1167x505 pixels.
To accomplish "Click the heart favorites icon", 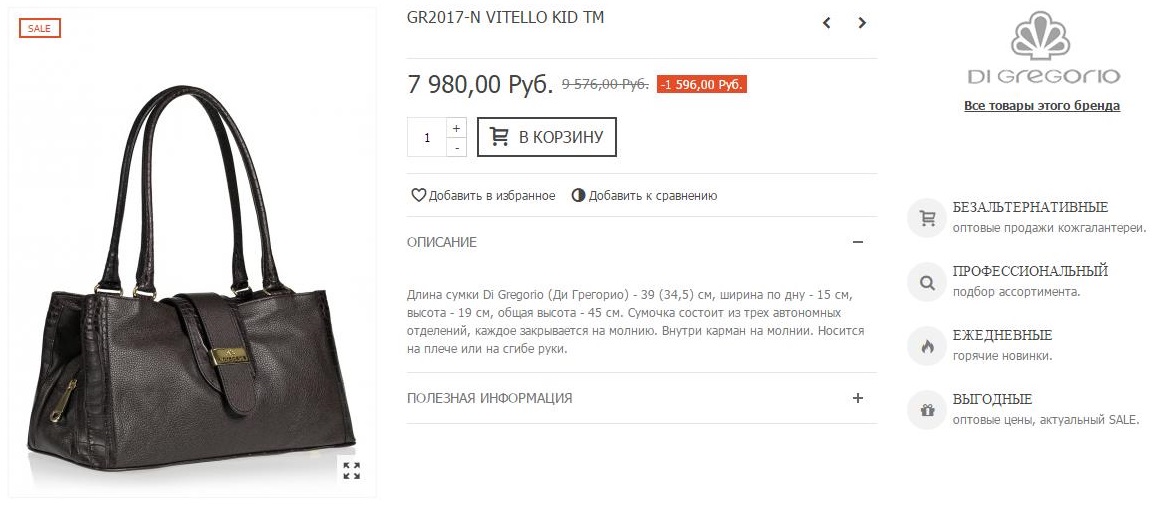I will coord(418,196).
